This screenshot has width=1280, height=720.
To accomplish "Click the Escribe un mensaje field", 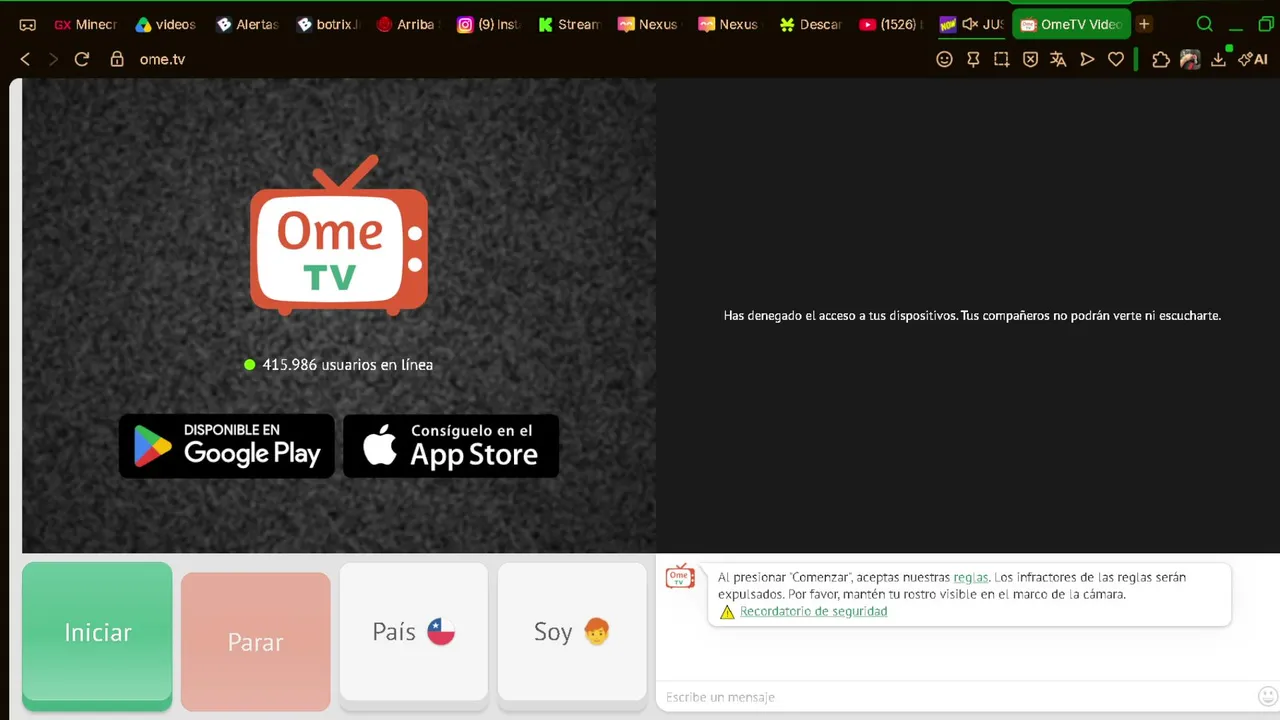I will click(955, 697).
